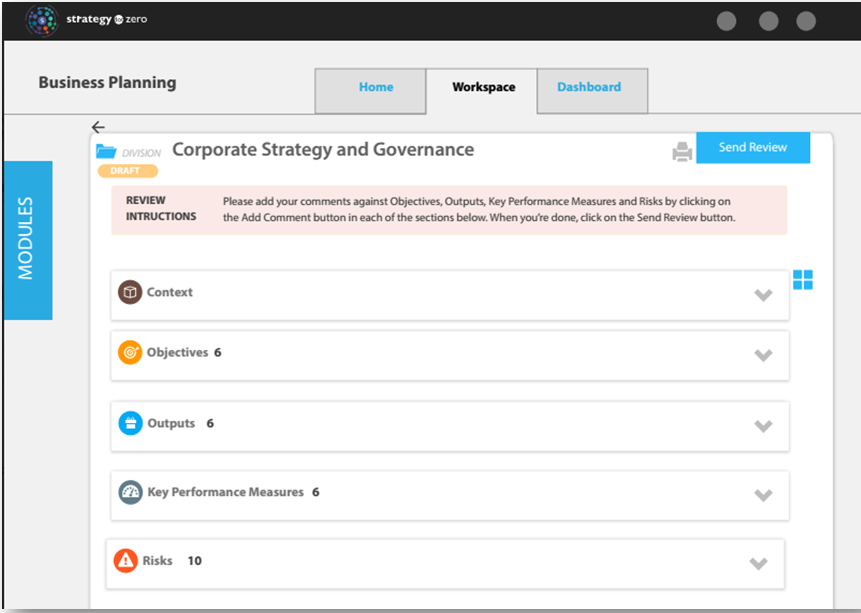Click the brown Context cube icon
The image size is (861, 613).
coord(130,292)
